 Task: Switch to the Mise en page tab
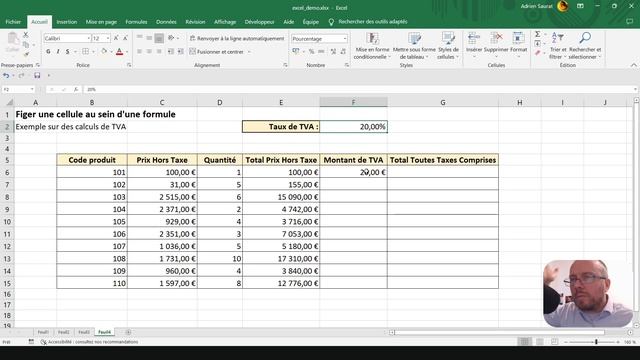pos(101,22)
